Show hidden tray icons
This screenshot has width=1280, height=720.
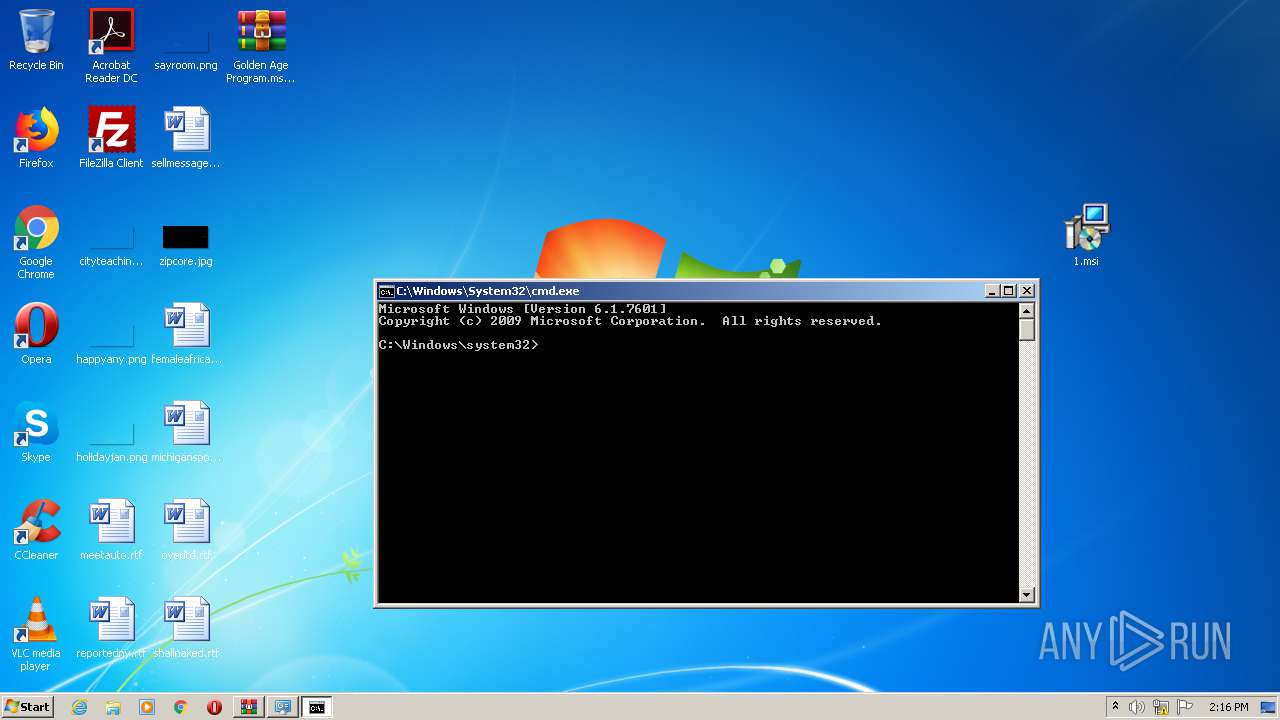click(x=1115, y=707)
